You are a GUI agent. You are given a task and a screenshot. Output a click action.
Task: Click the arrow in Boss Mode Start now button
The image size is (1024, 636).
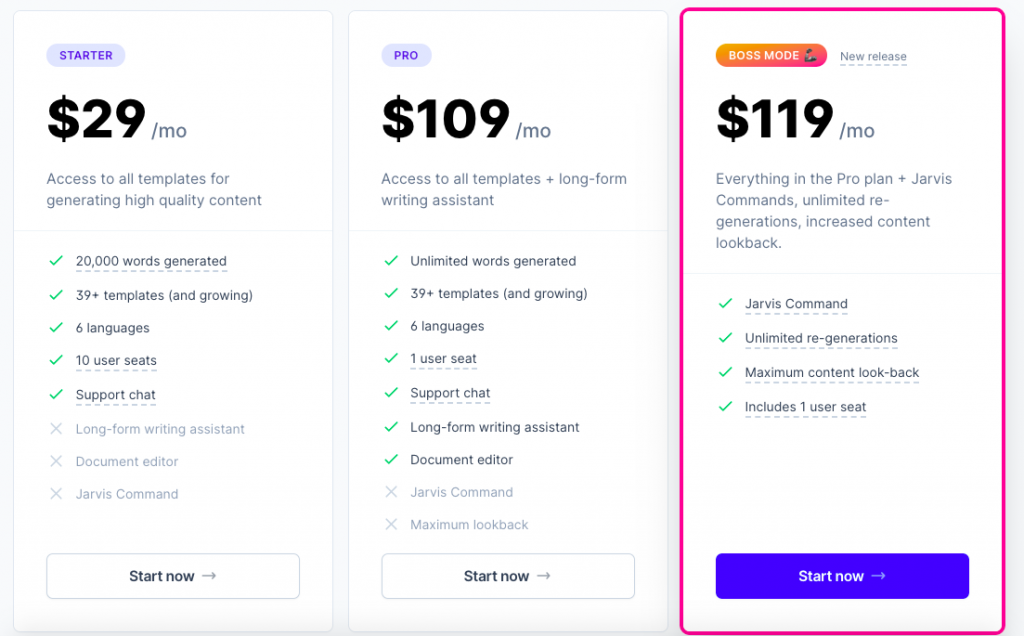pyautogui.click(x=878, y=576)
